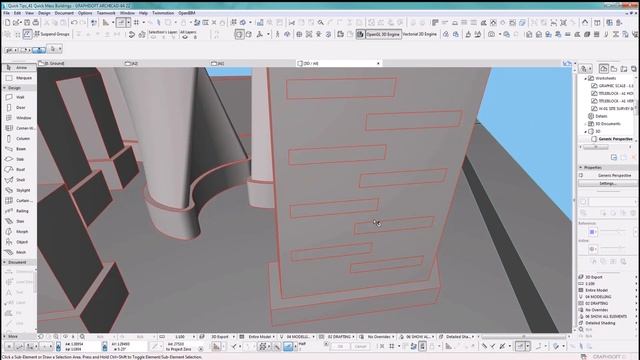
Task: Select the Door tool
Action: point(18,107)
